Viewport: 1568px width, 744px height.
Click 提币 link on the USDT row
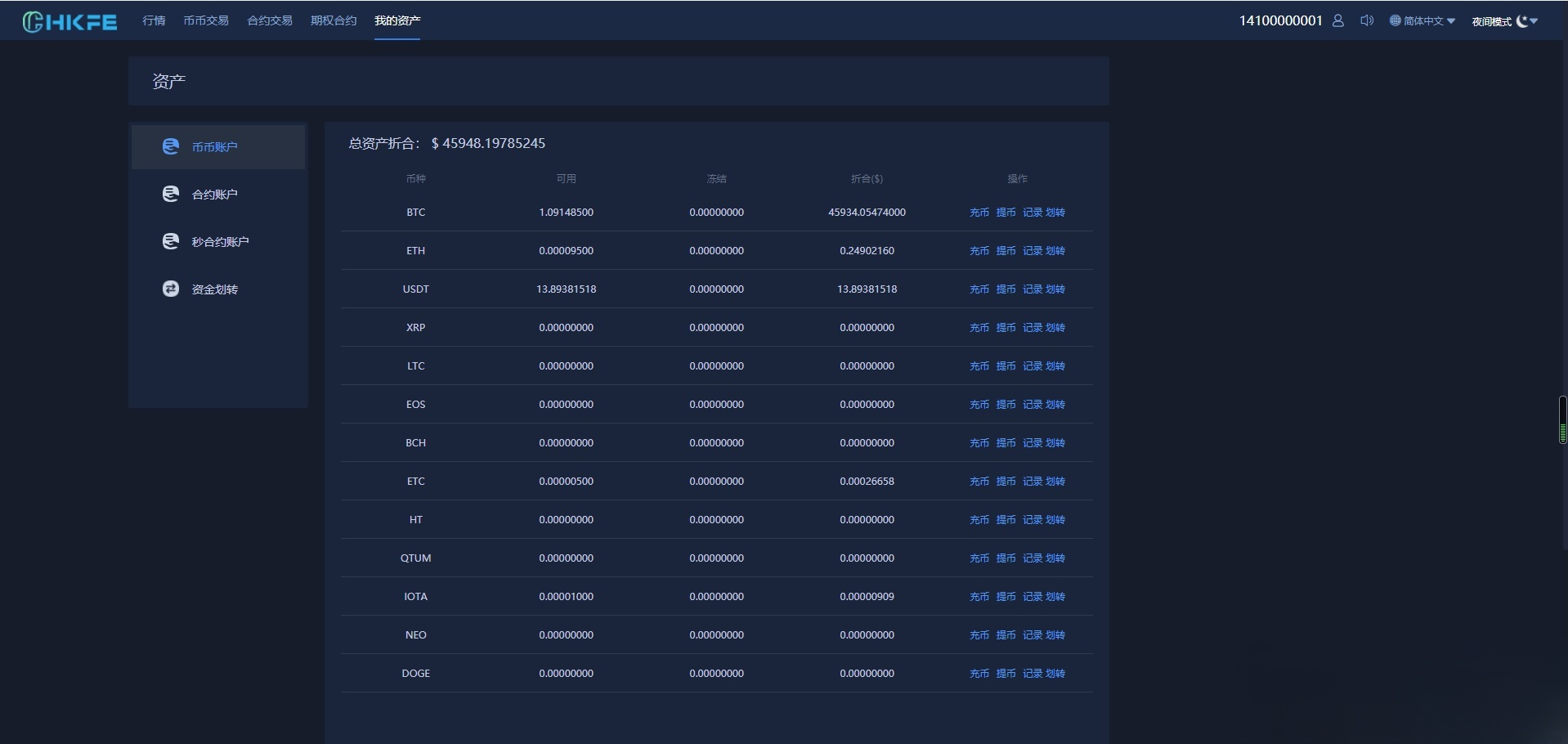point(1006,289)
